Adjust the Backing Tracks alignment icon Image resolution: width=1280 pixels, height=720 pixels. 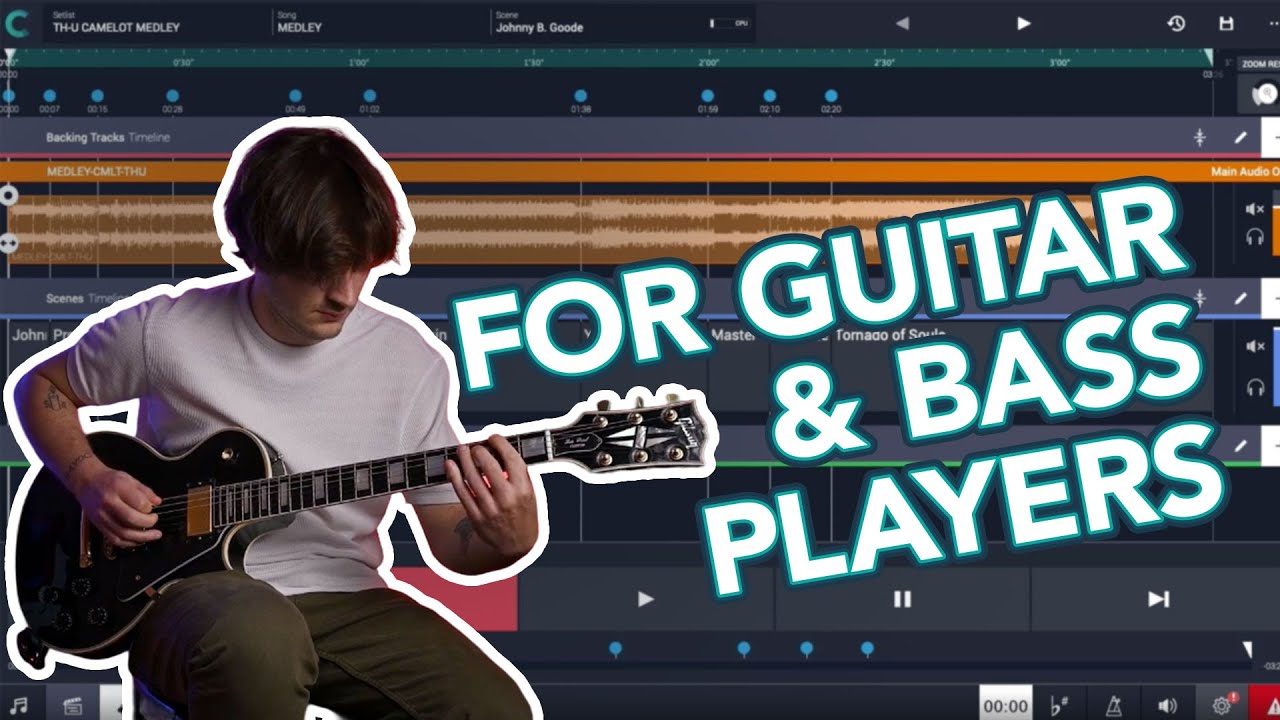[1200, 137]
